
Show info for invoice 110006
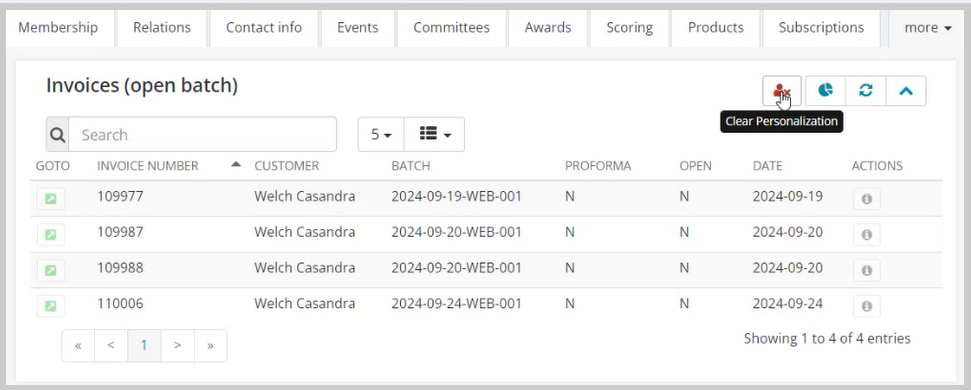(866, 306)
